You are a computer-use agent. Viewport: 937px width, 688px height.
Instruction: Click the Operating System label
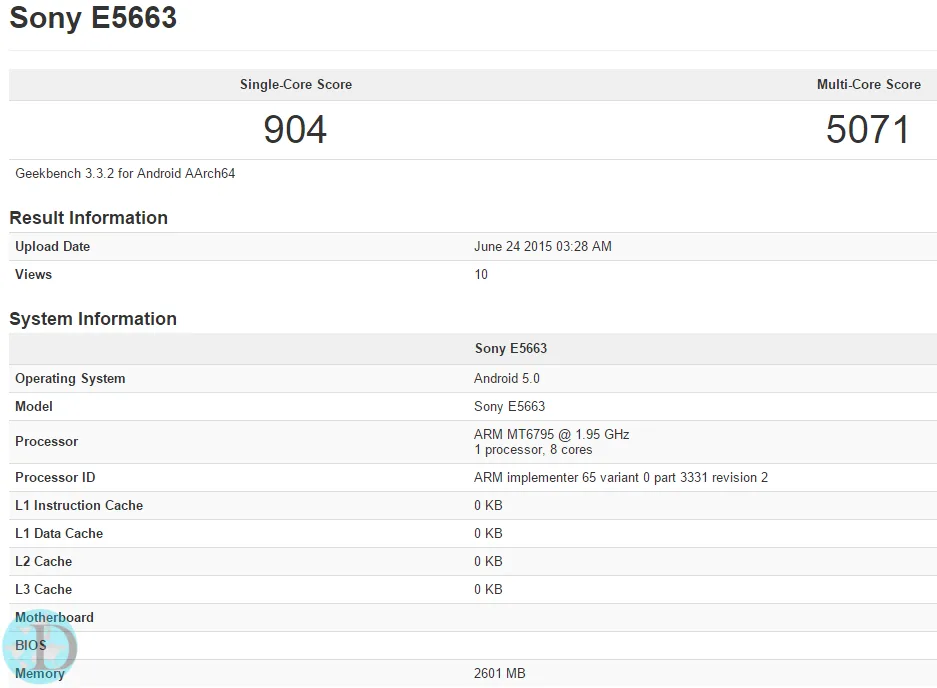point(70,378)
